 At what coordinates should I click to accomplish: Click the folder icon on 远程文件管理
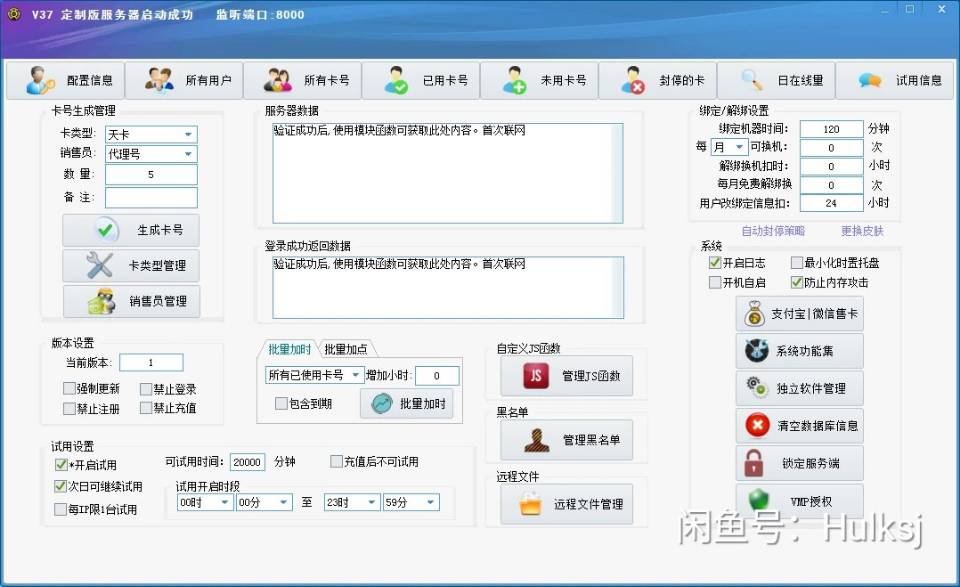pyautogui.click(x=530, y=504)
